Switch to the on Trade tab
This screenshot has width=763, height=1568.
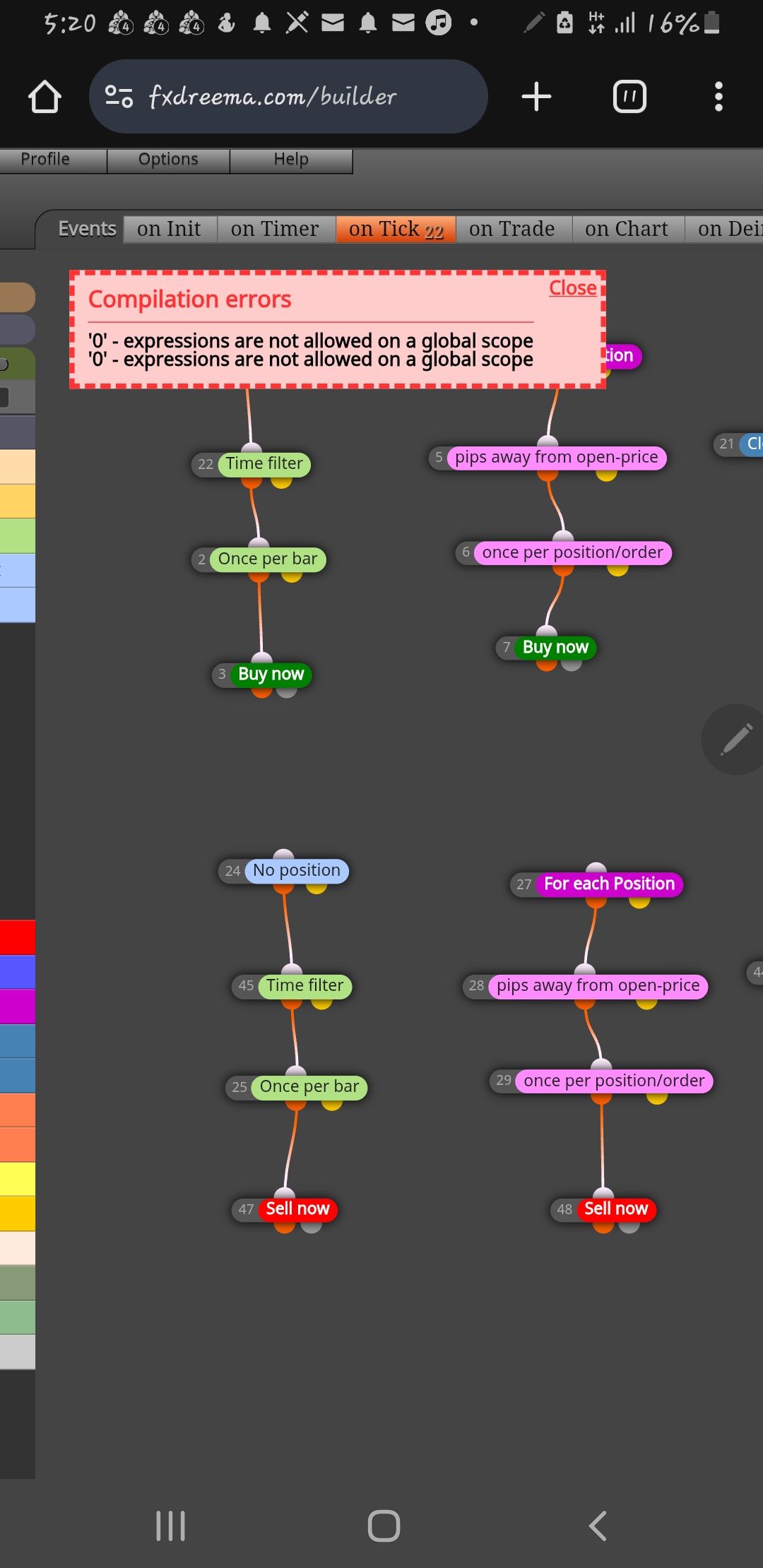pyautogui.click(x=513, y=229)
